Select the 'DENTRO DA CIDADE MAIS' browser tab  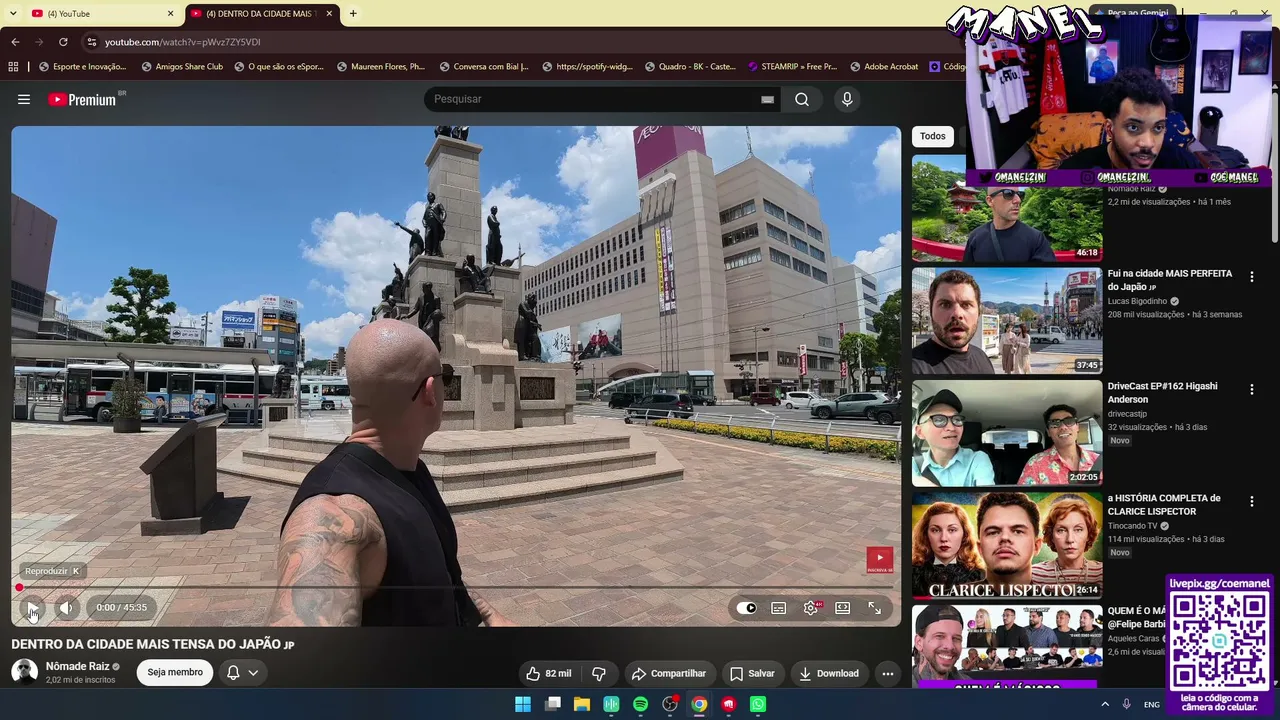(258, 13)
